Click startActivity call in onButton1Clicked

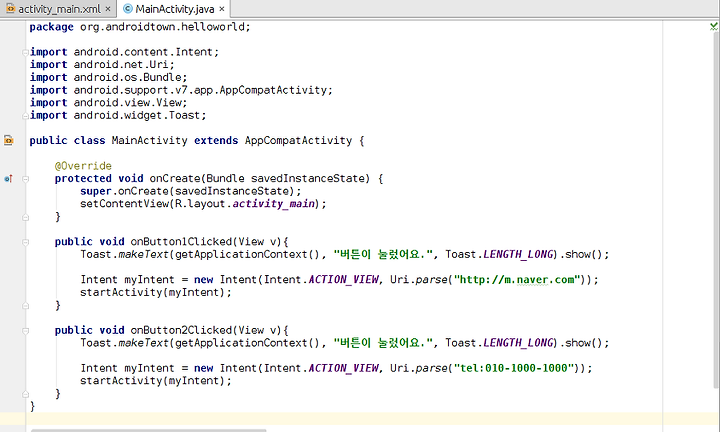[x=156, y=292]
